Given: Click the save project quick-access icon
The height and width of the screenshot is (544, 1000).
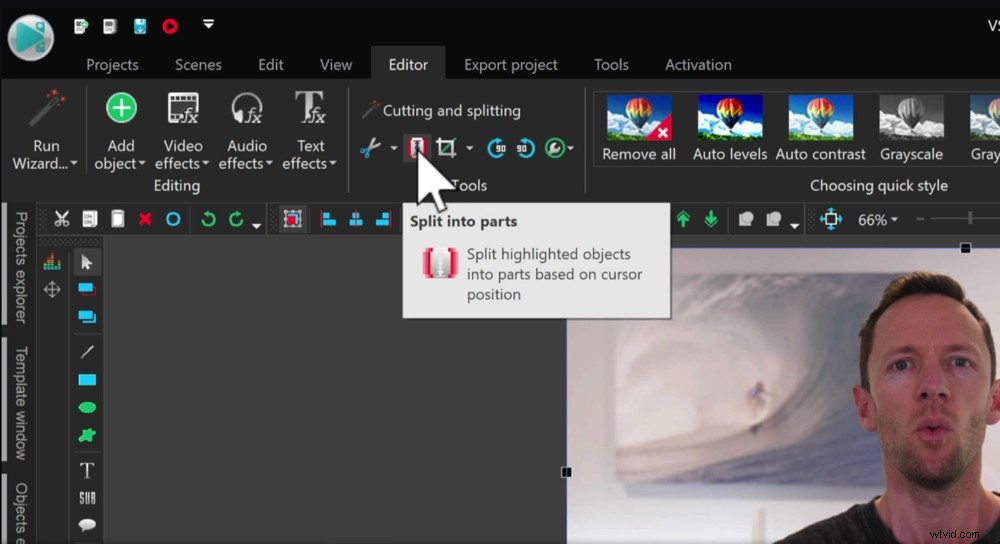Looking at the screenshot, I should (x=140, y=26).
